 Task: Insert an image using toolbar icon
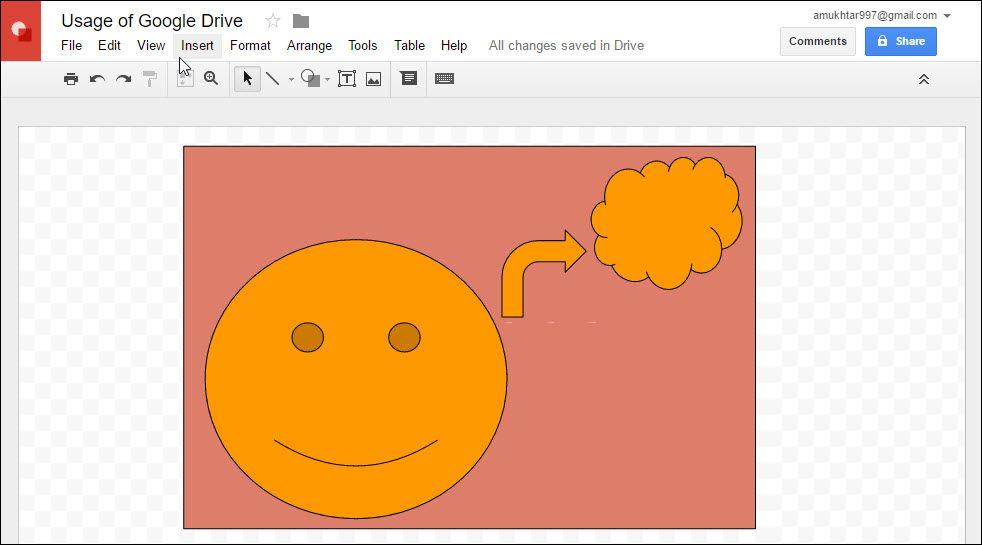coord(373,79)
